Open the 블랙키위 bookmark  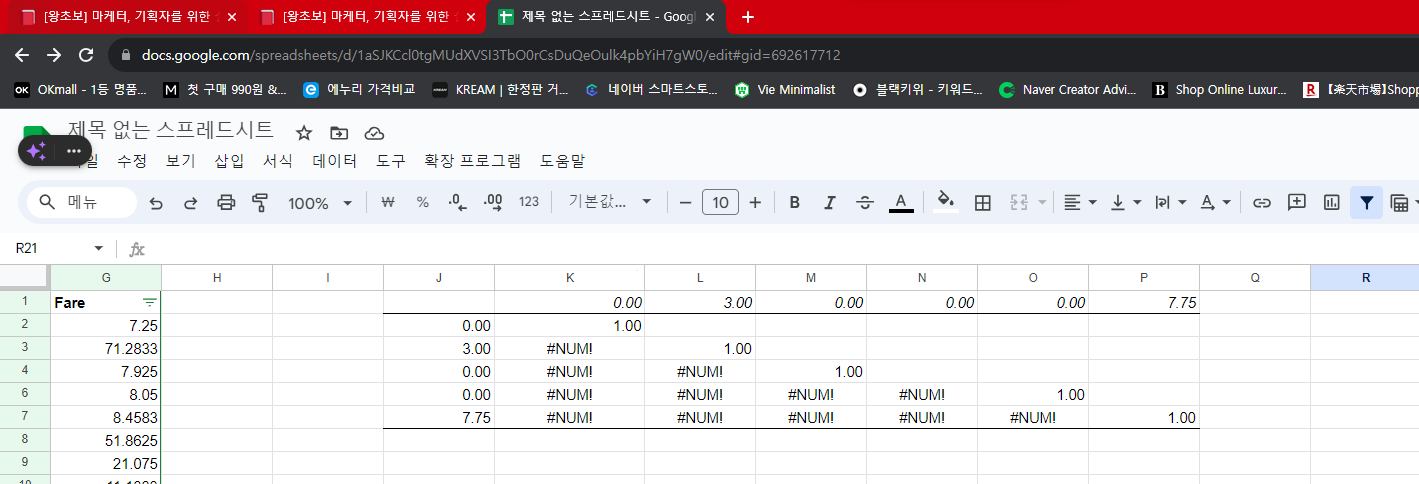point(918,90)
